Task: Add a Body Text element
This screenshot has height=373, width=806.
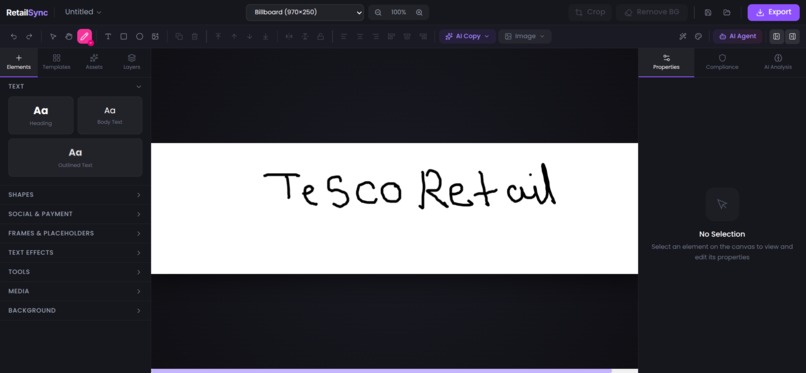Action: (110, 115)
